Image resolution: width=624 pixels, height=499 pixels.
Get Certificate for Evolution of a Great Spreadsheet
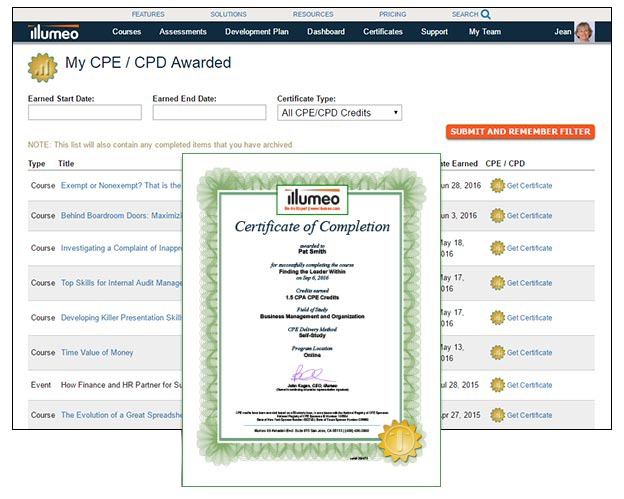pyautogui.click(x=529, y=415)
